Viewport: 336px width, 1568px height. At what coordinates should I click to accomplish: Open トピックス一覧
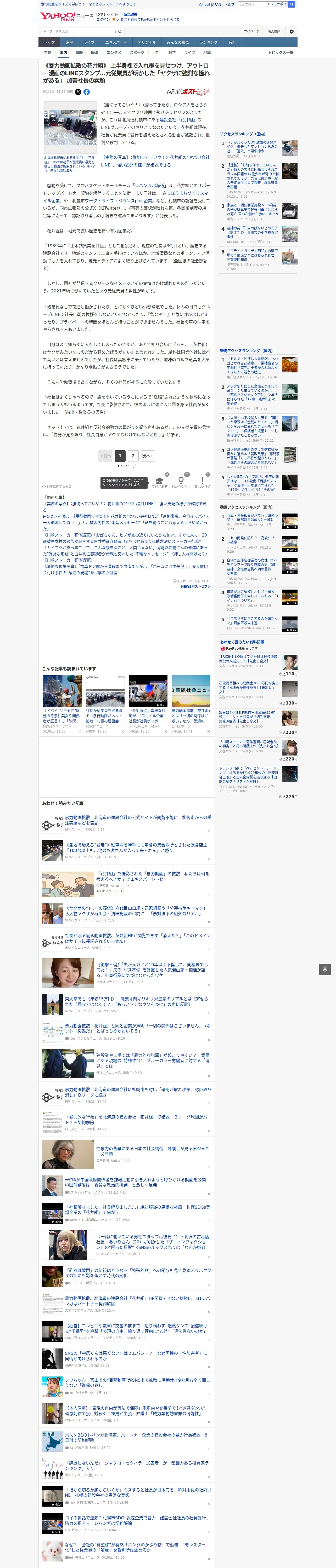281,52
